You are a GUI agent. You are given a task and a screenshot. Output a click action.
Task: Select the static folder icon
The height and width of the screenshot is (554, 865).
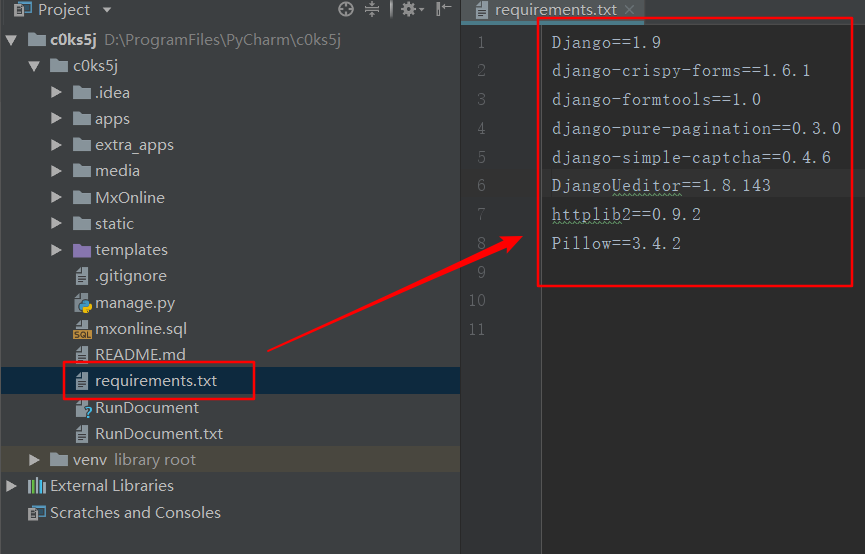pos(82,223)
